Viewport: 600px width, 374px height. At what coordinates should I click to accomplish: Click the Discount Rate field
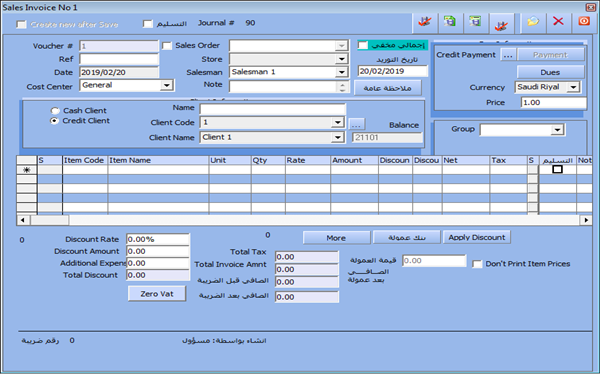[x=158, y=239]
